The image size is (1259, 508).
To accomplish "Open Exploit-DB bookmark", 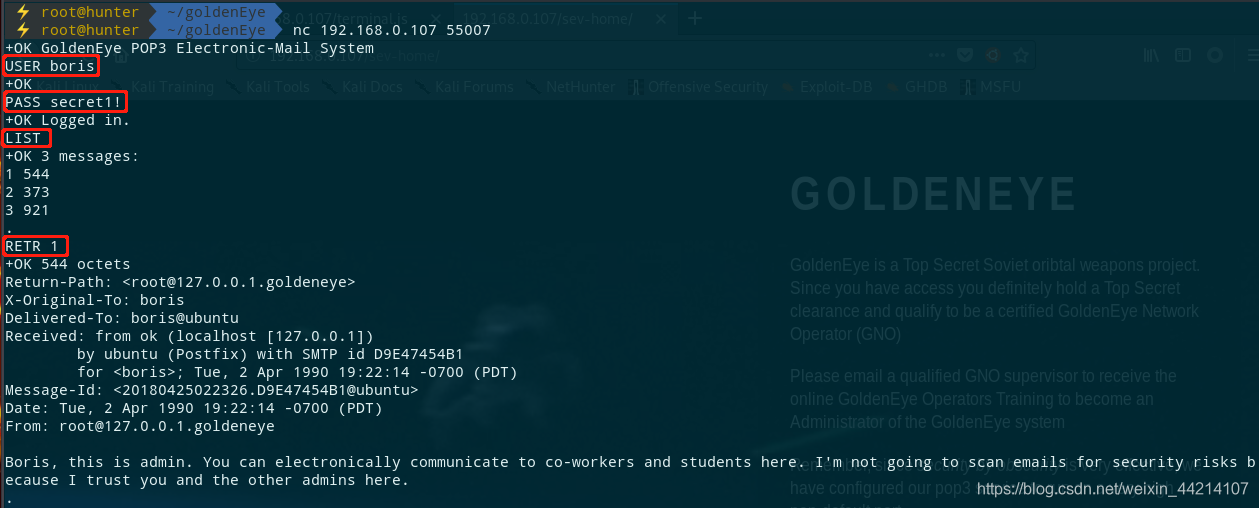I will (x=827, y=87).
